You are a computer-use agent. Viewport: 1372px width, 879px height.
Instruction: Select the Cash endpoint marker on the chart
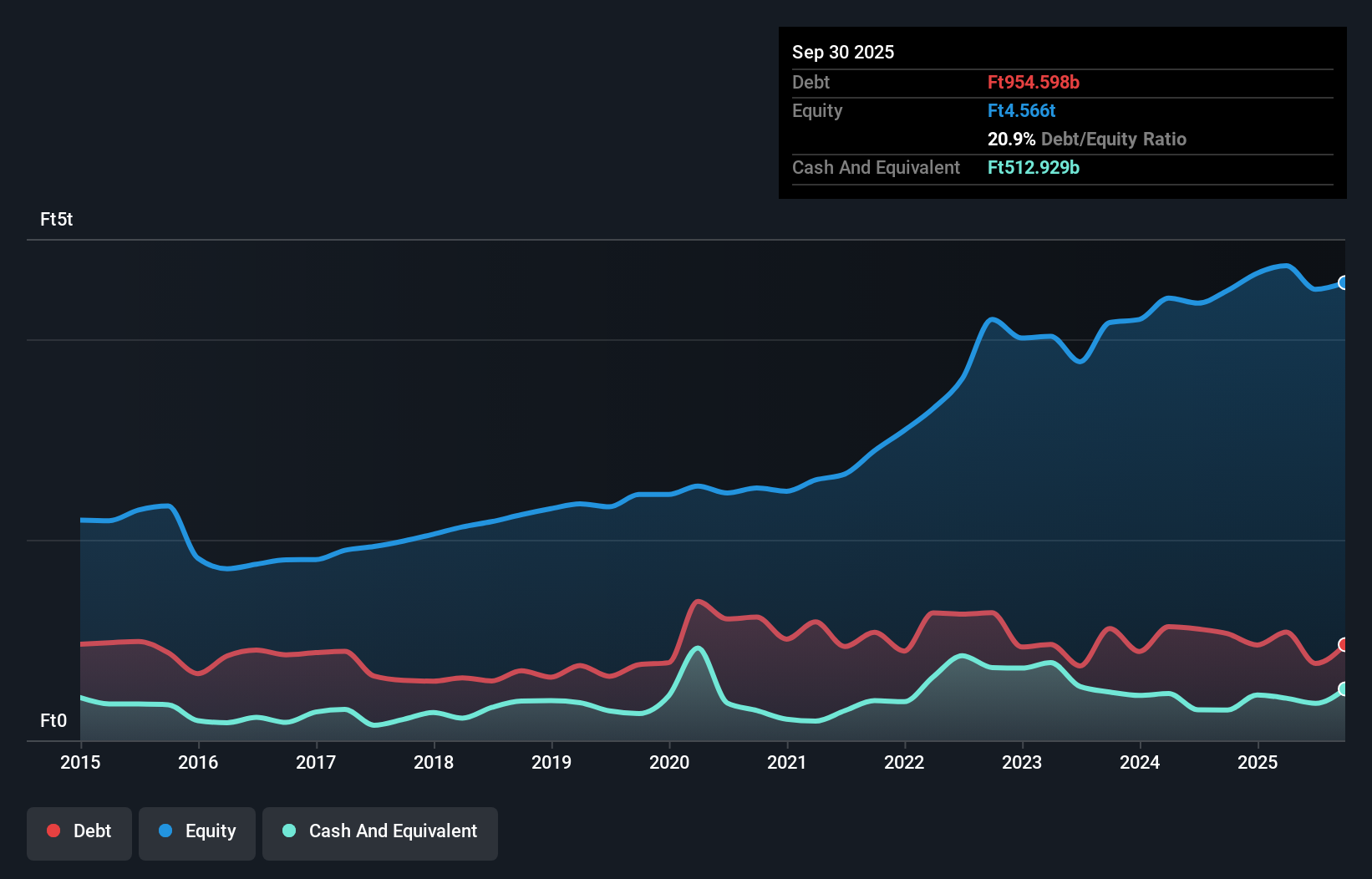tap(1343, 689)
